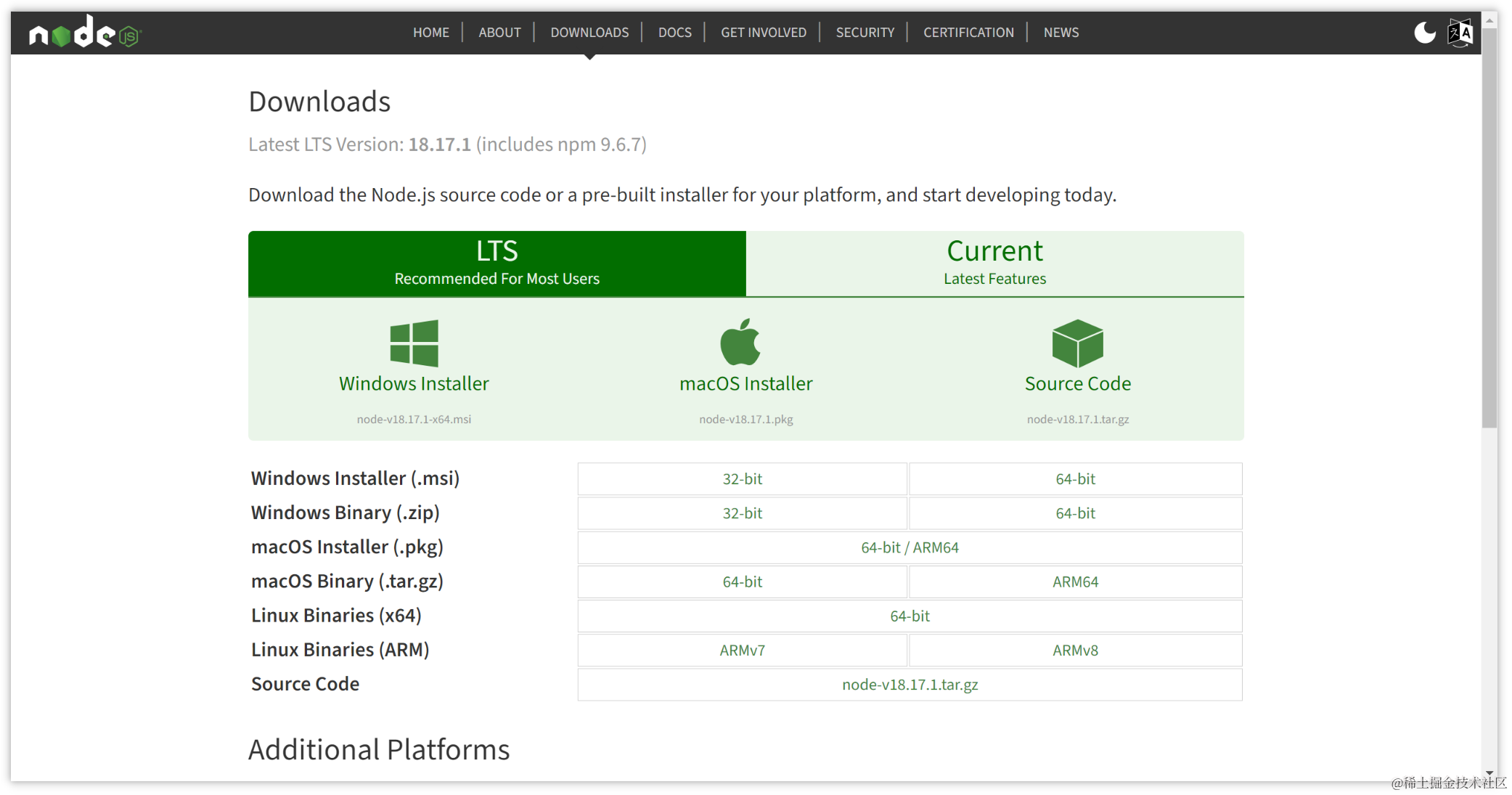The image size is (1512, 795).
Task: Click the 64-bit Linux Binaries link
Action: pyautogui.click(x=907, y=614)
